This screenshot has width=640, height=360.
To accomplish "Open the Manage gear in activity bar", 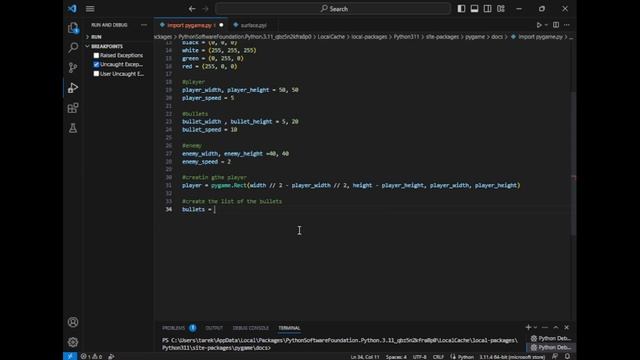I will tap(73, 342).
